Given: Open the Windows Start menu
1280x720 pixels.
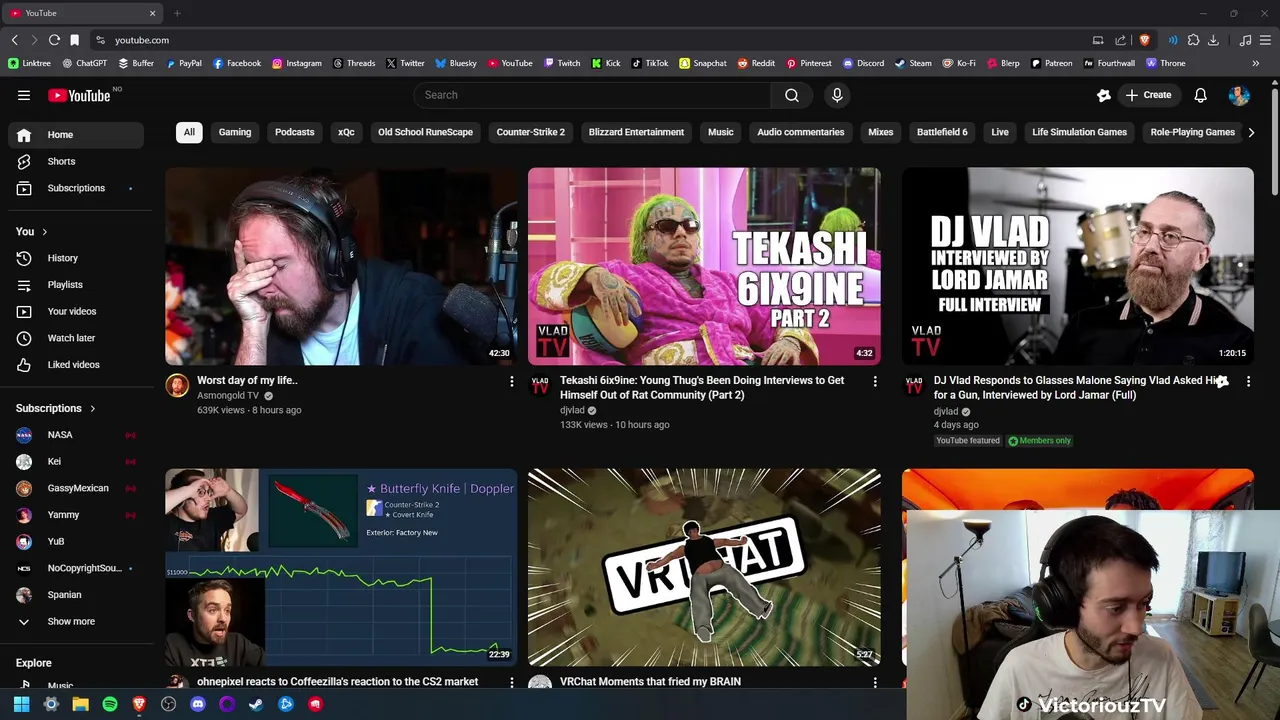Looking at the screenshot, I should (x=21, y=704).
